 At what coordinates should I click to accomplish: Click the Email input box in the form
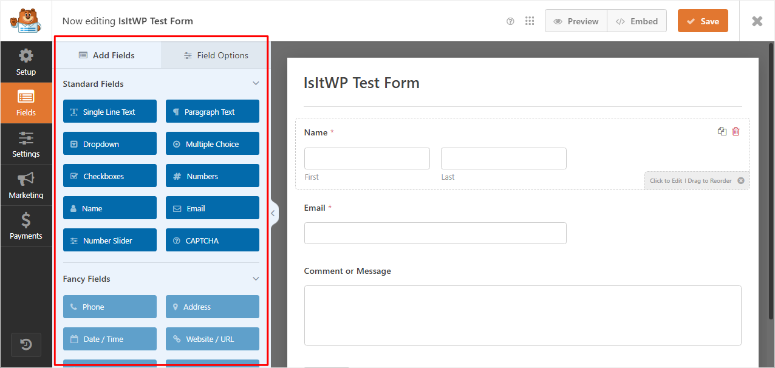435,233
